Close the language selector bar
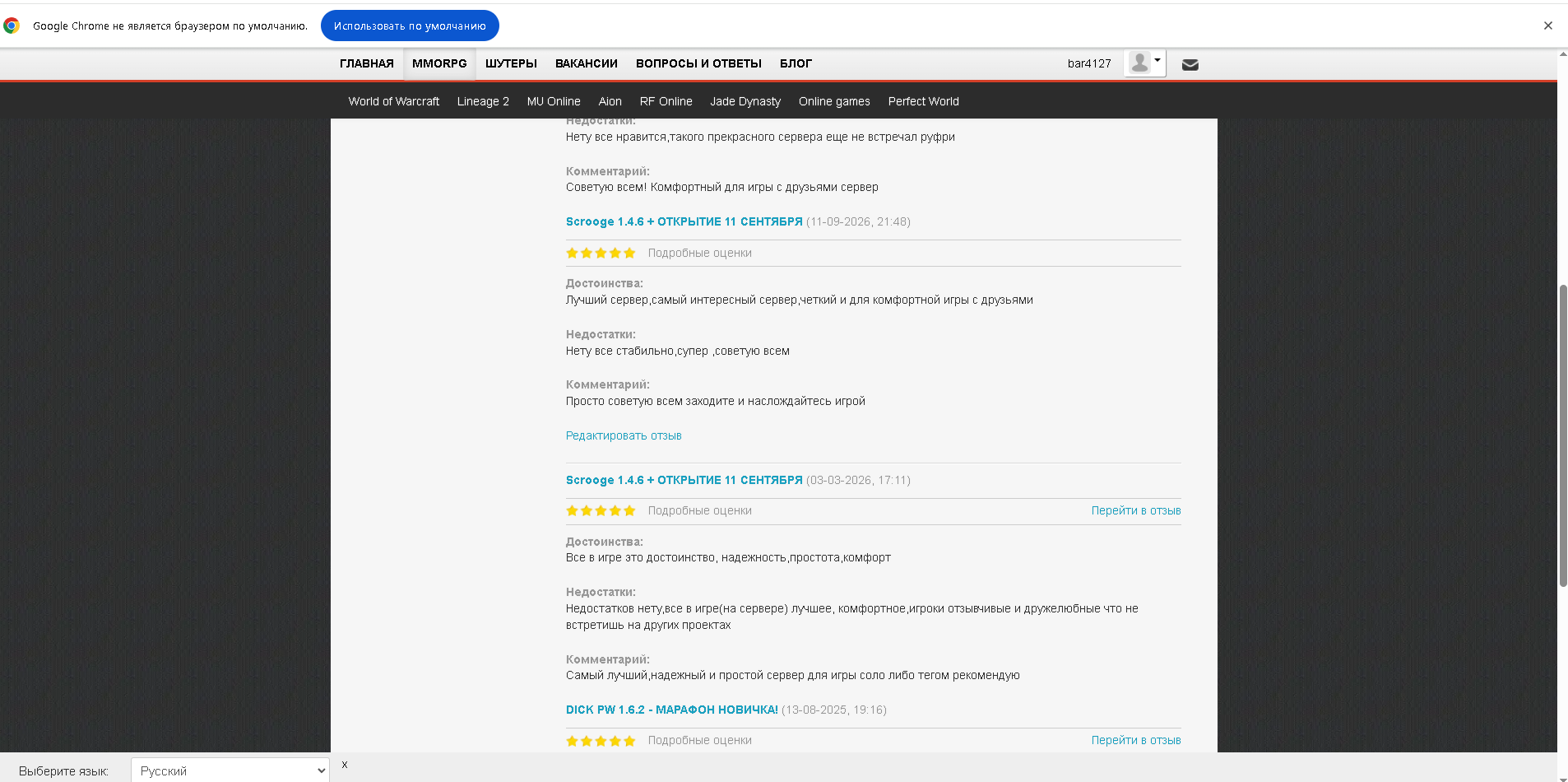 345,765
